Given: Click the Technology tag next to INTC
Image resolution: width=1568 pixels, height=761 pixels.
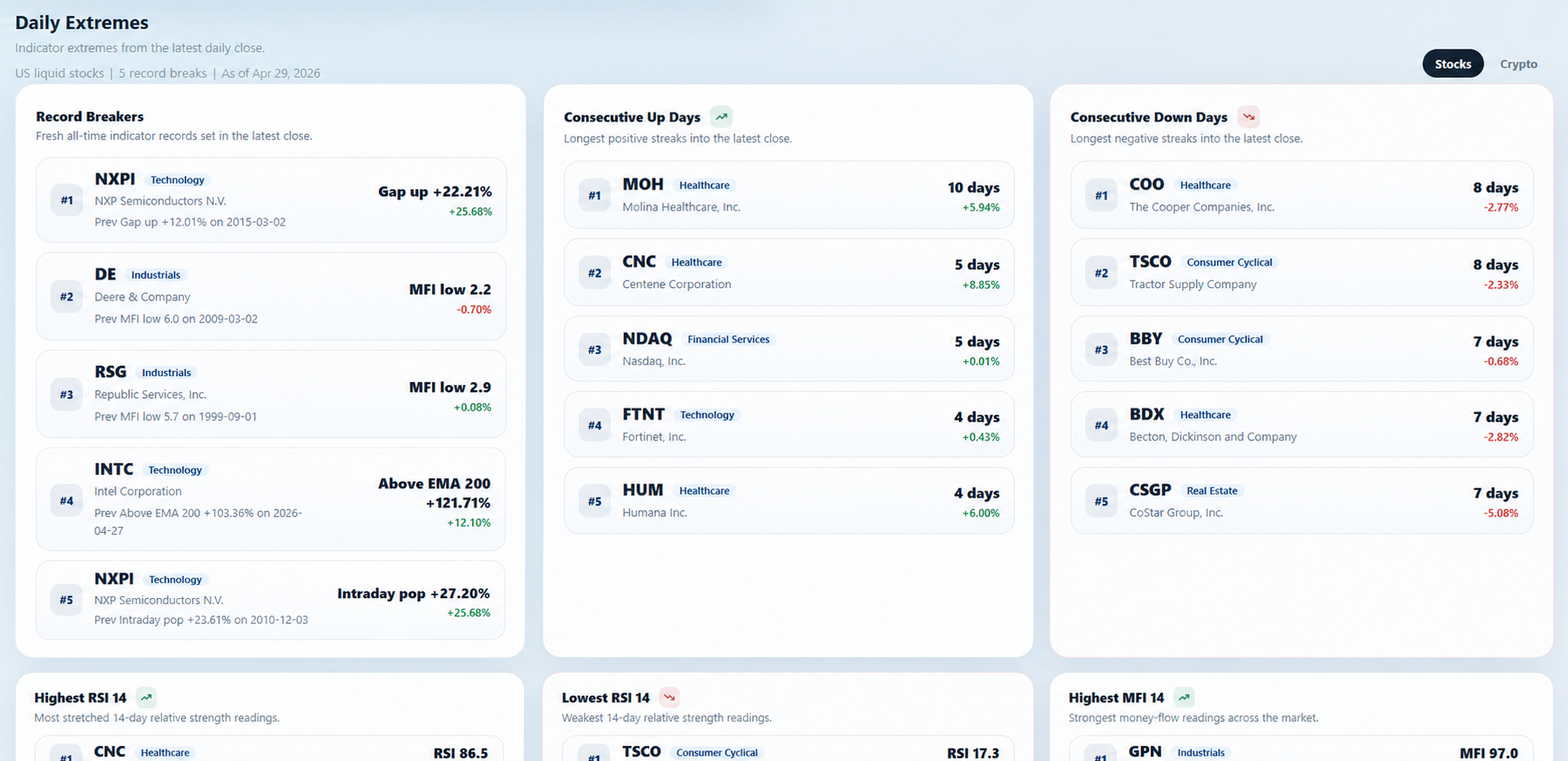Looking at the screenshot, I should tap(174, 470).
